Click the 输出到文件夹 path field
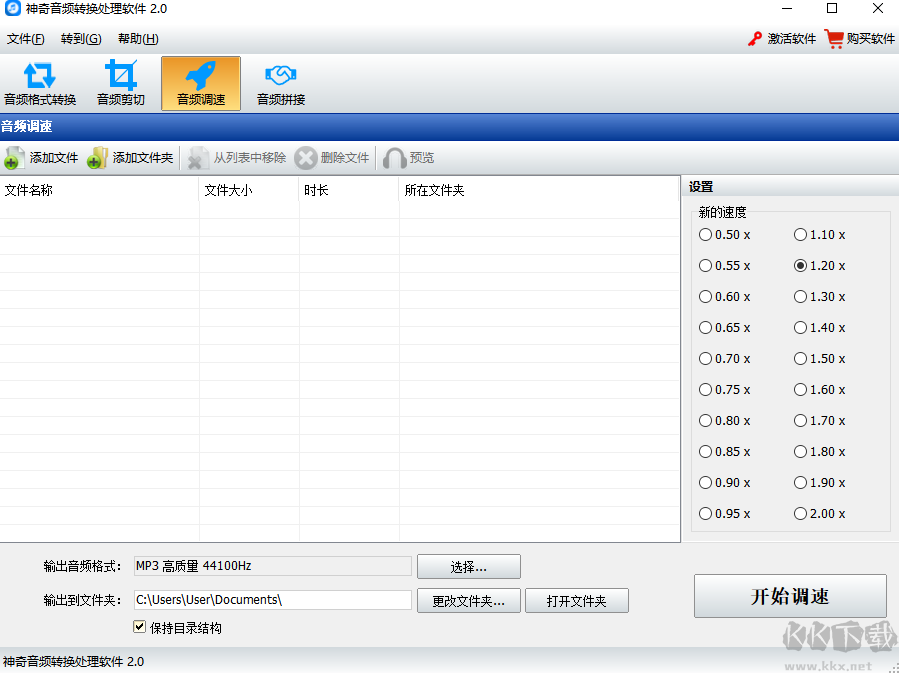This screenshot has height=673, width=899. pos(272,600)
